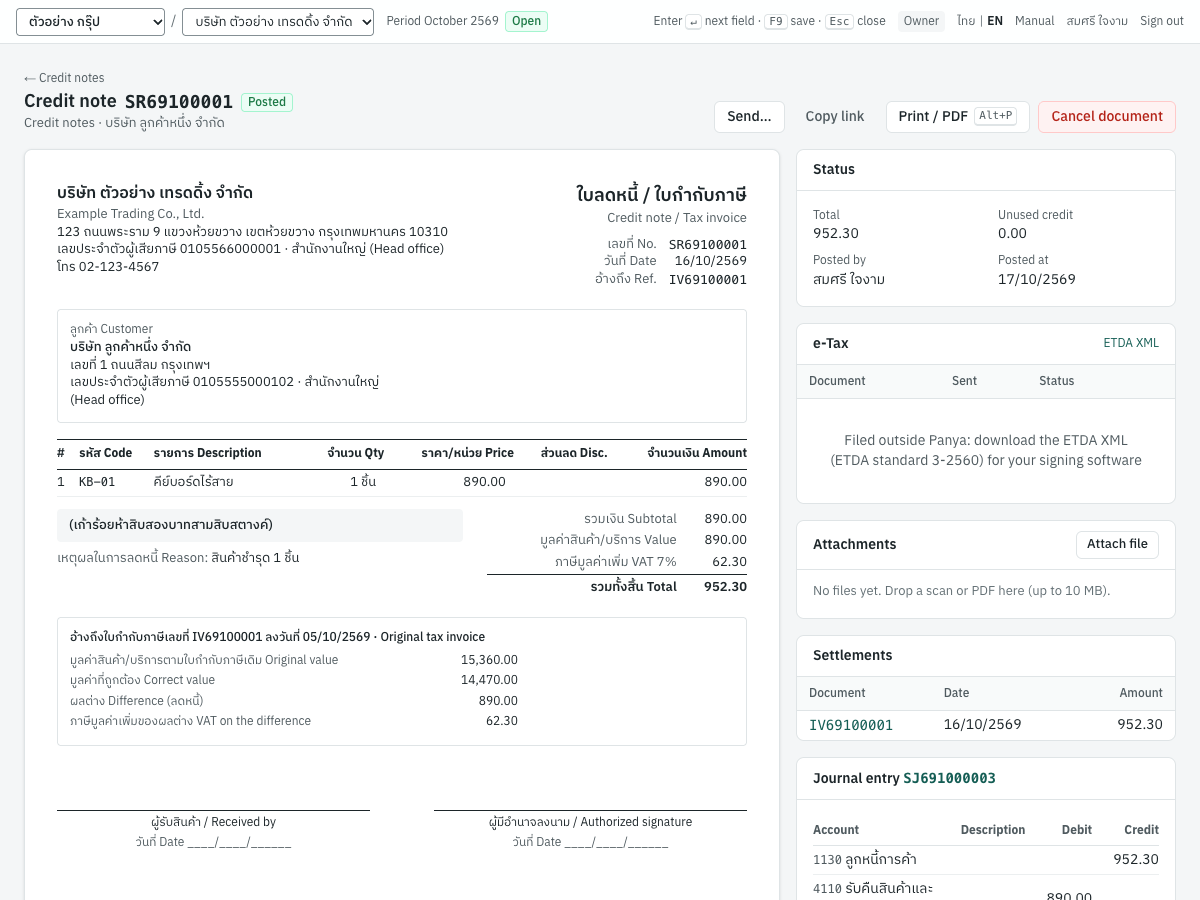Copy the document link

tap(835, 117)
